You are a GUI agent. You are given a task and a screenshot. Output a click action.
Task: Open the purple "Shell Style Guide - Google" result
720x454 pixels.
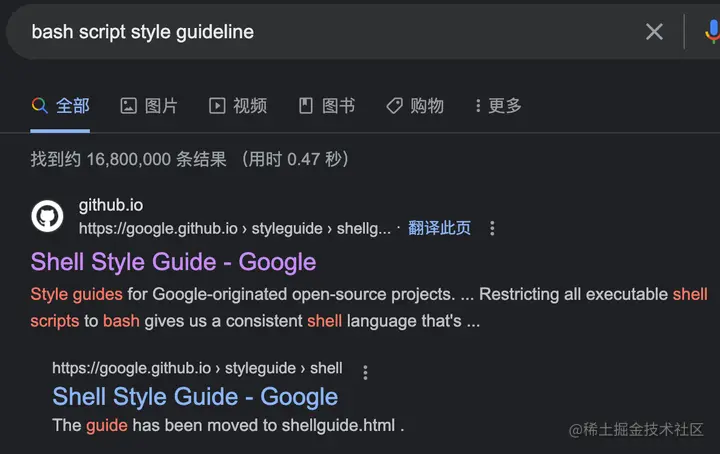click(173, 263)
